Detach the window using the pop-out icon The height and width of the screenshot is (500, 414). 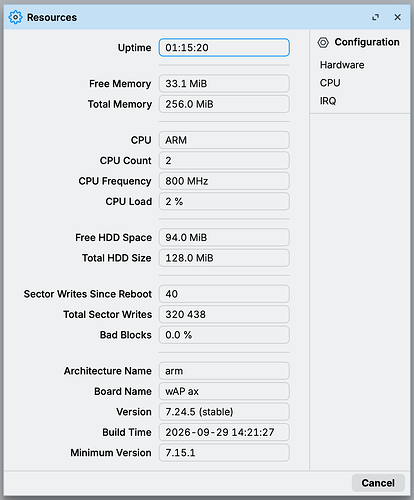pyautogui.click(x=376, y=17)
